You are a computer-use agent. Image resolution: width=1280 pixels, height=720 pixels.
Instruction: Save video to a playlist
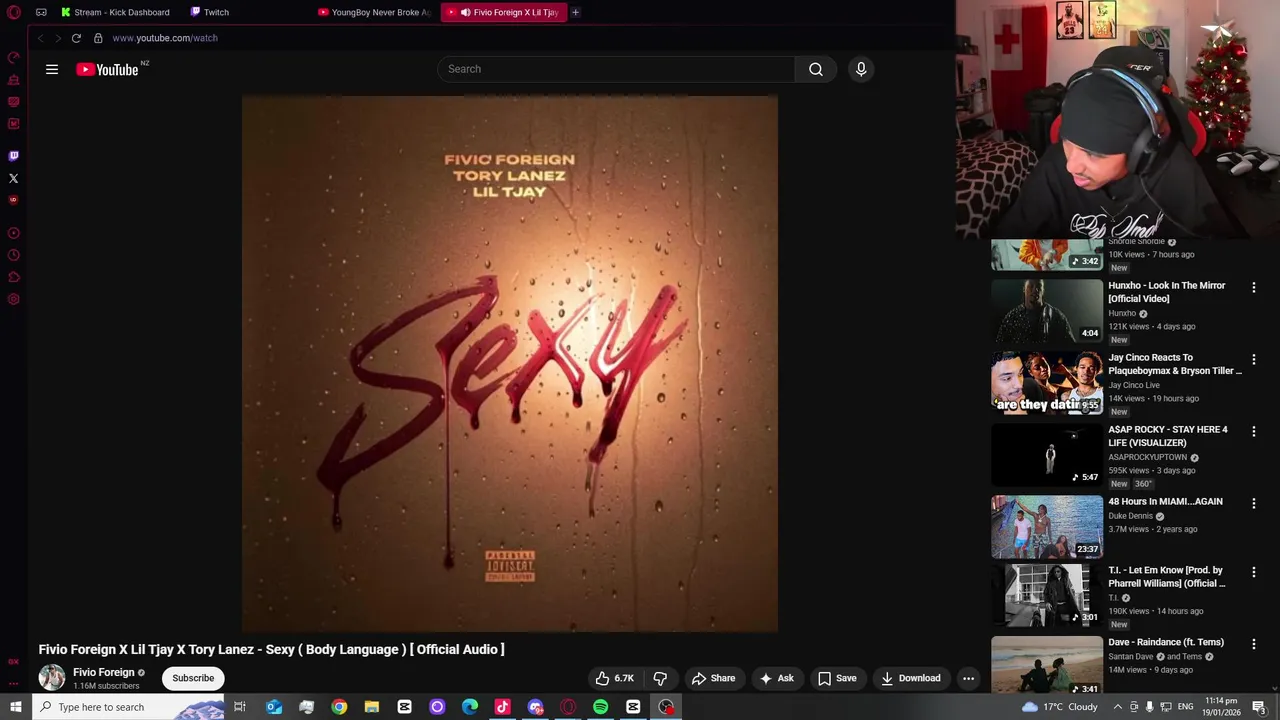[837, 678]
